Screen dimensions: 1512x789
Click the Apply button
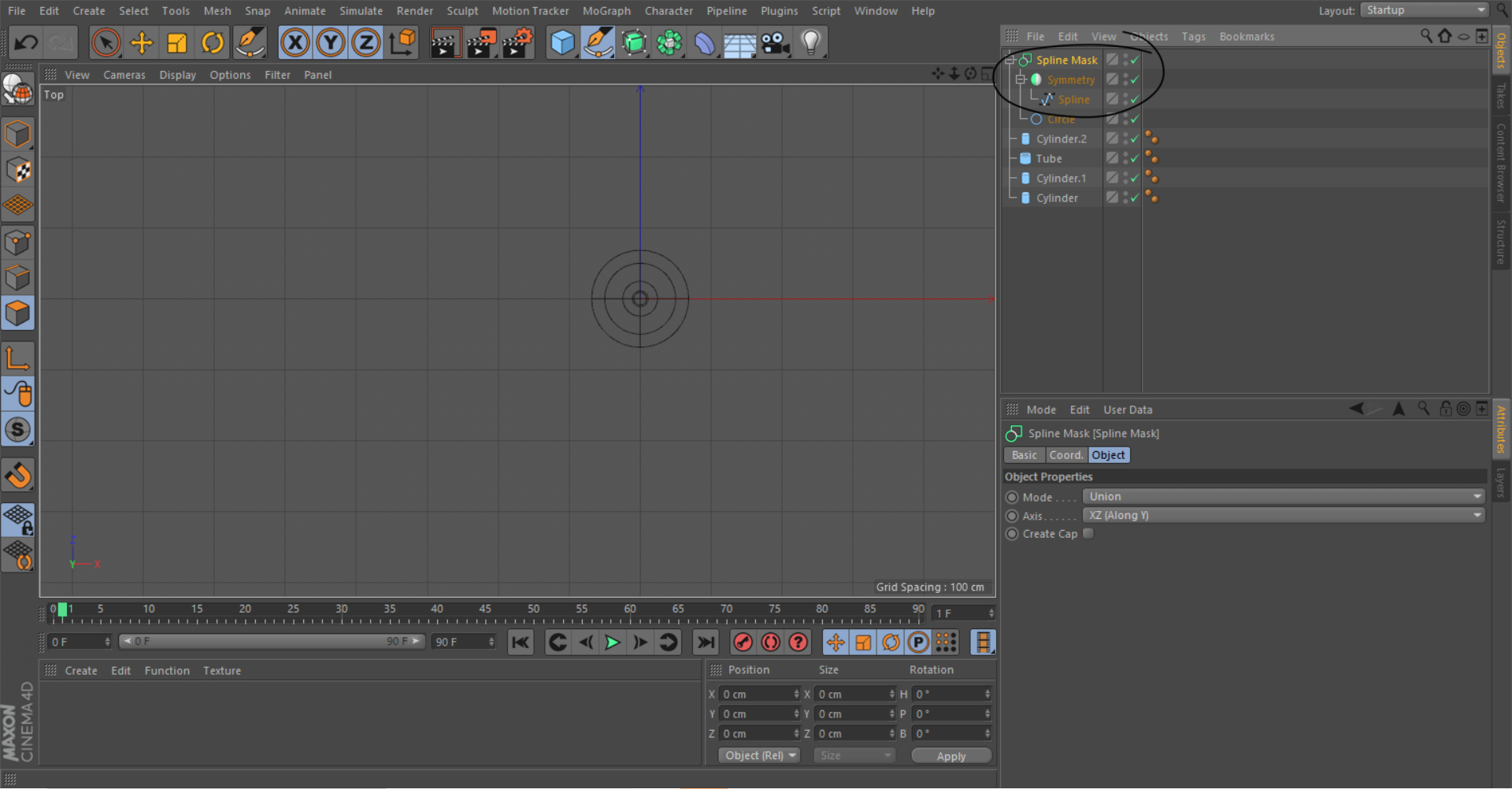(x=951, y=756)
